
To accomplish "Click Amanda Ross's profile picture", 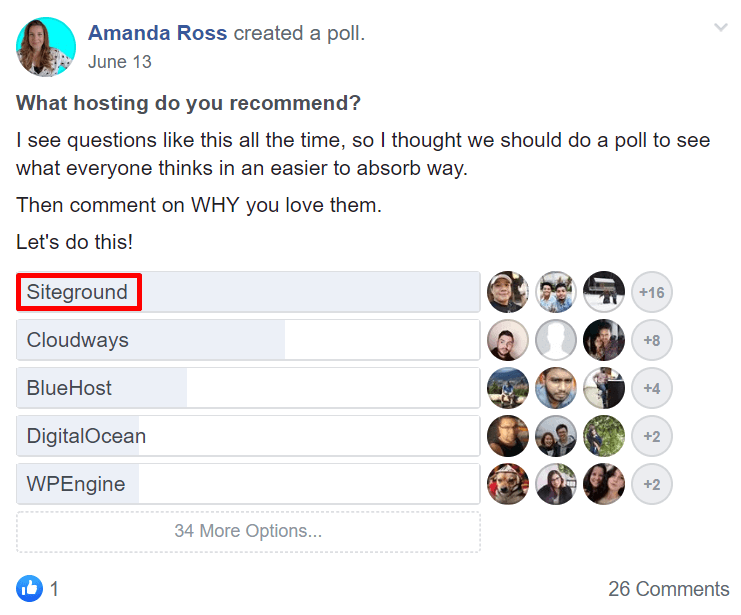I will (x=46, y=46).
